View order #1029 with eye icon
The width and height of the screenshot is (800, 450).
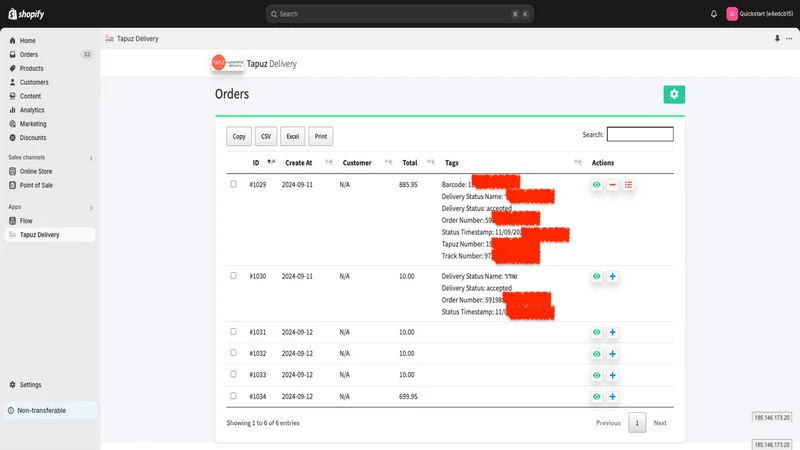[596, 185]
